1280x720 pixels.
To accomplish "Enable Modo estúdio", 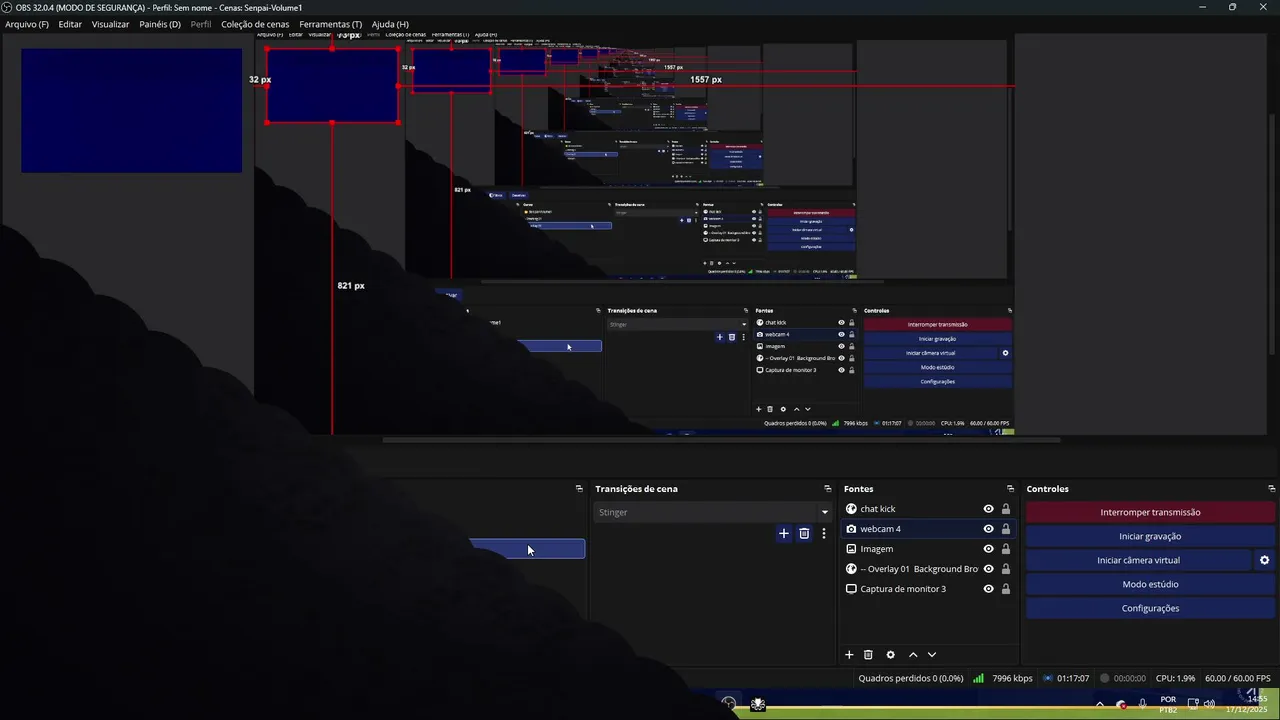I will [x=1150, y=584].
